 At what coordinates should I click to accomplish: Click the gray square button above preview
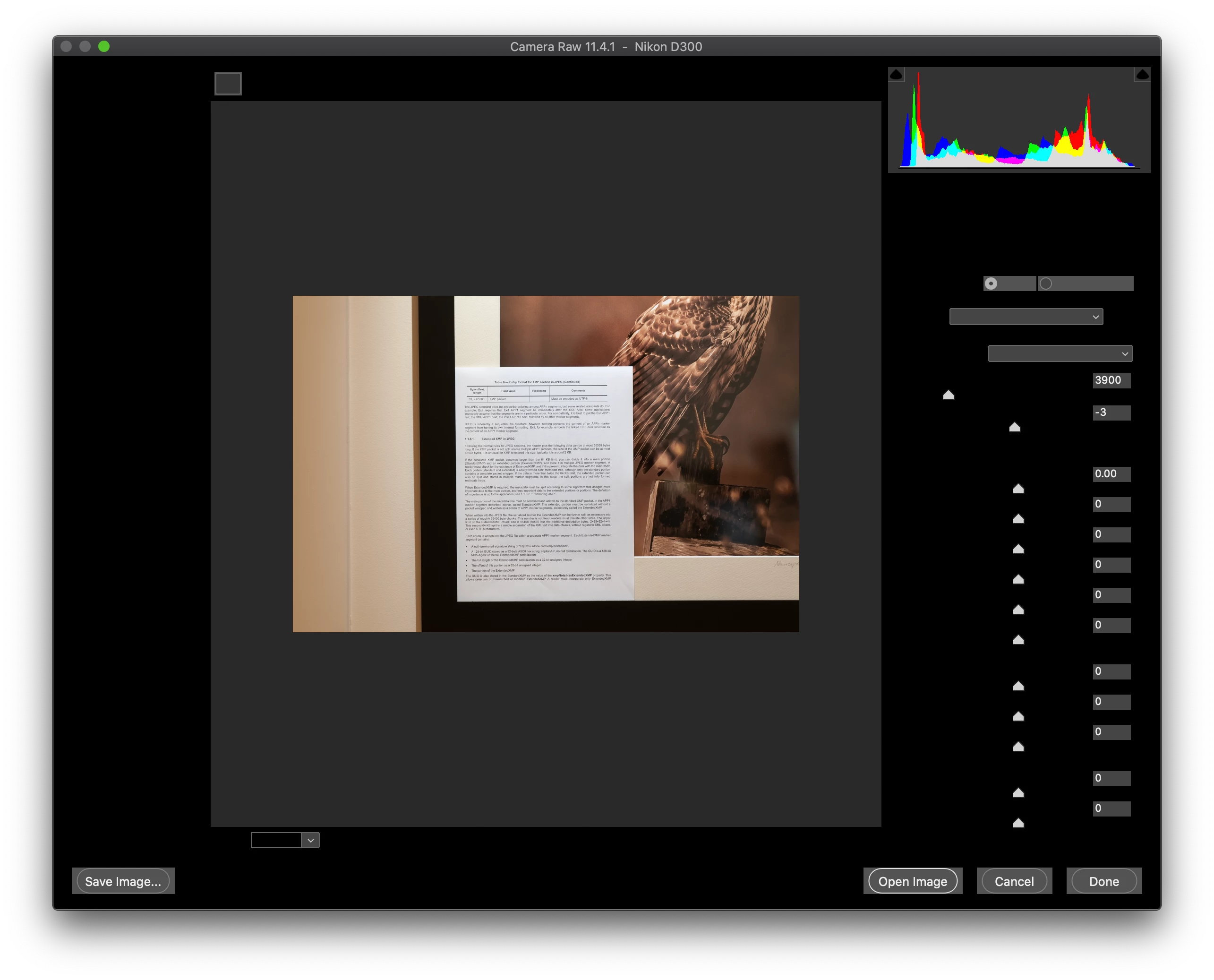click(228, 84)
